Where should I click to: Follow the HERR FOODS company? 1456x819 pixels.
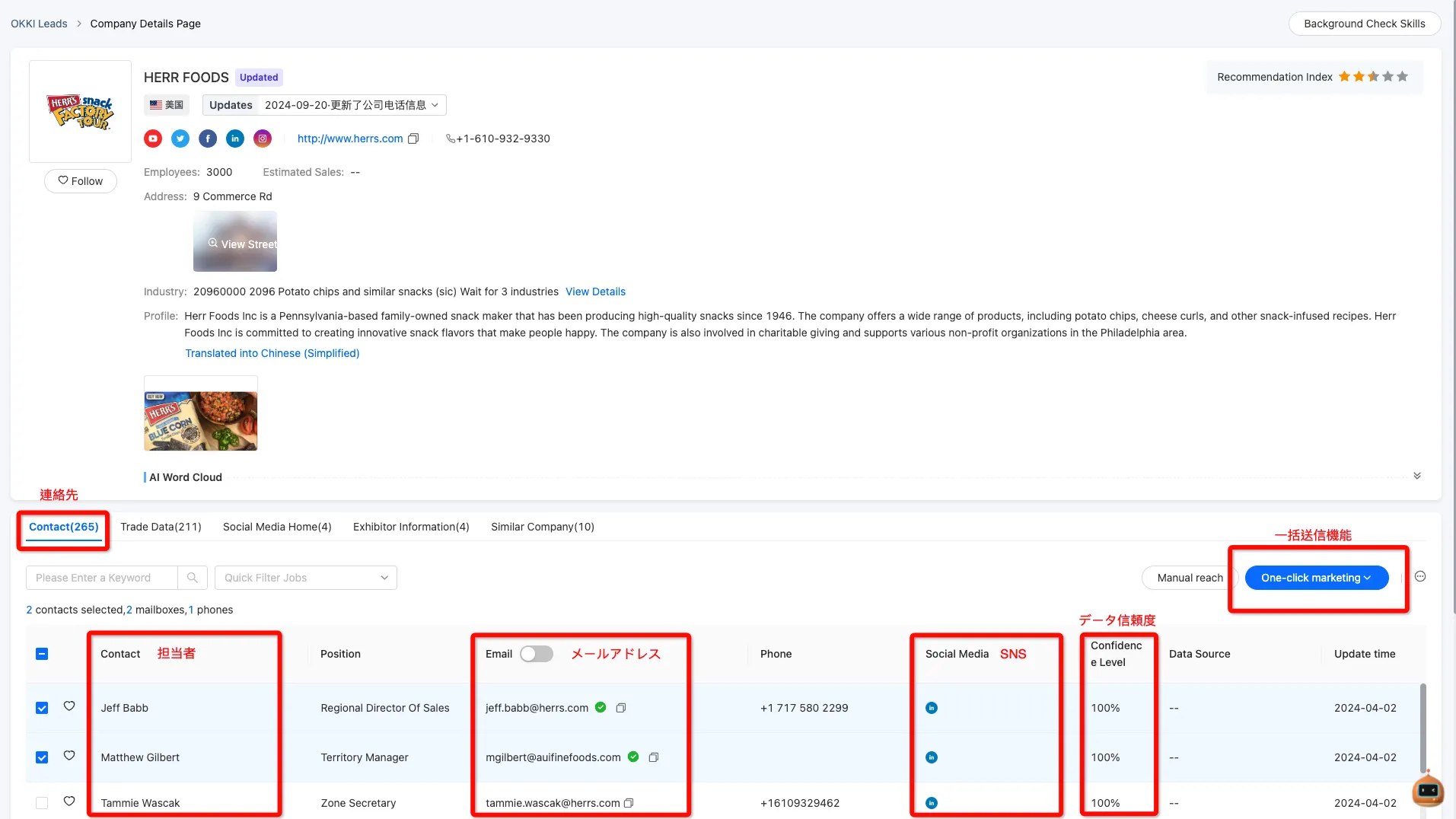click(x=81, y=181)
